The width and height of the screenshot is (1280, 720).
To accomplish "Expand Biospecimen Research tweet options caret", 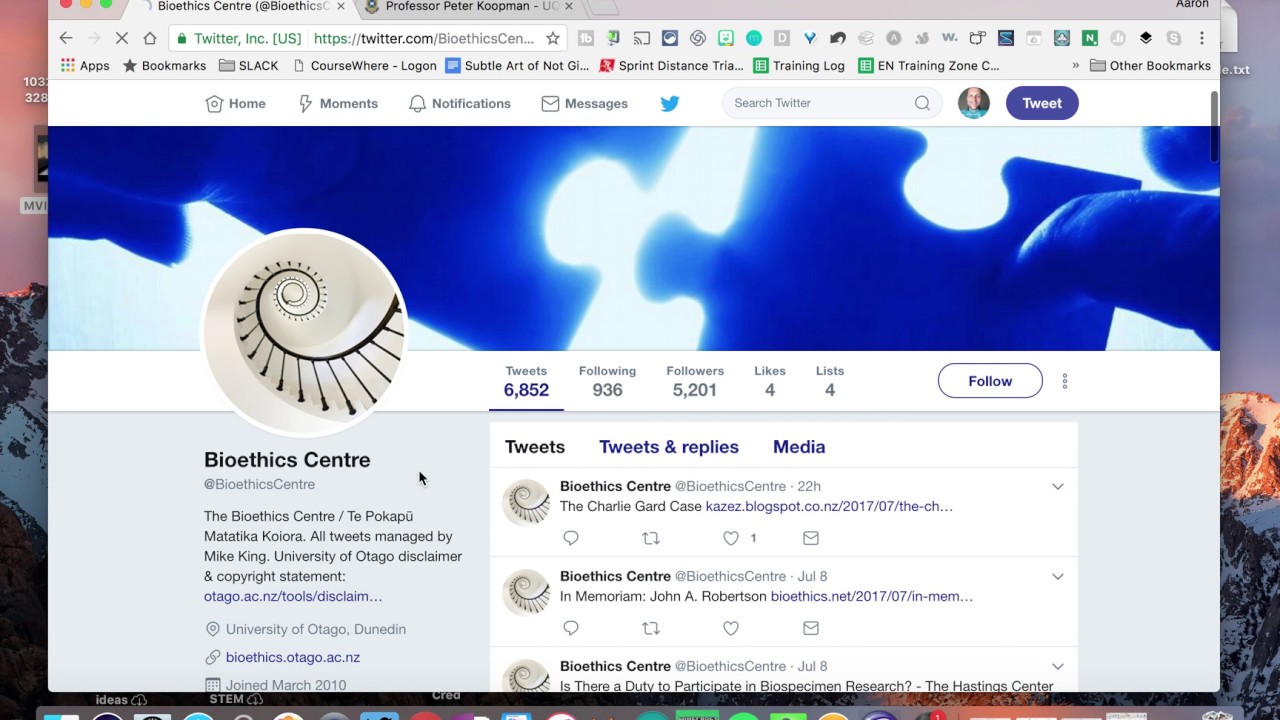I will [x=1057, y=667].
